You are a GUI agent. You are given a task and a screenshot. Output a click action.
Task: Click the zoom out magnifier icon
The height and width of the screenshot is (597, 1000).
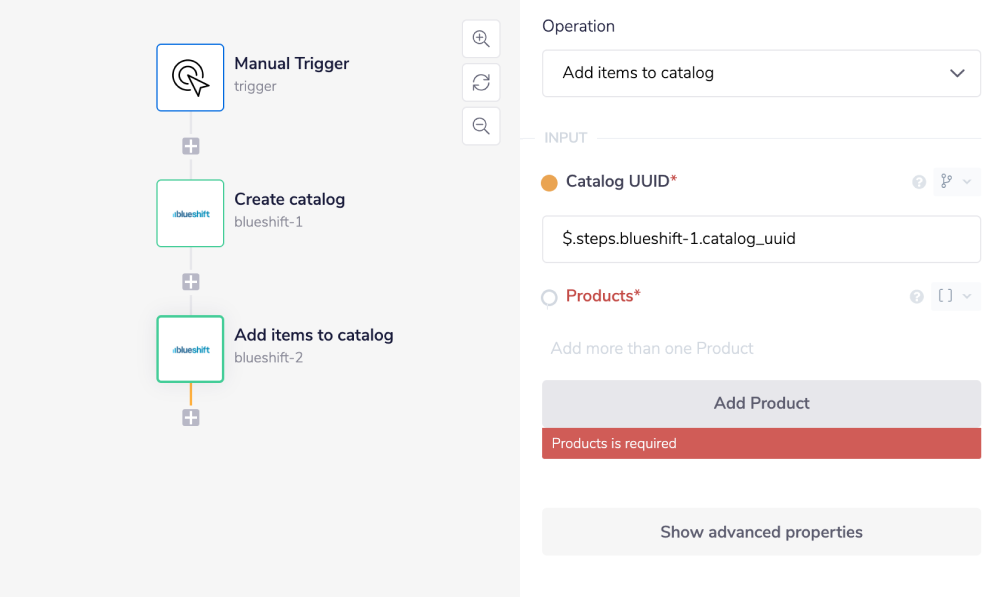(481, 126)
